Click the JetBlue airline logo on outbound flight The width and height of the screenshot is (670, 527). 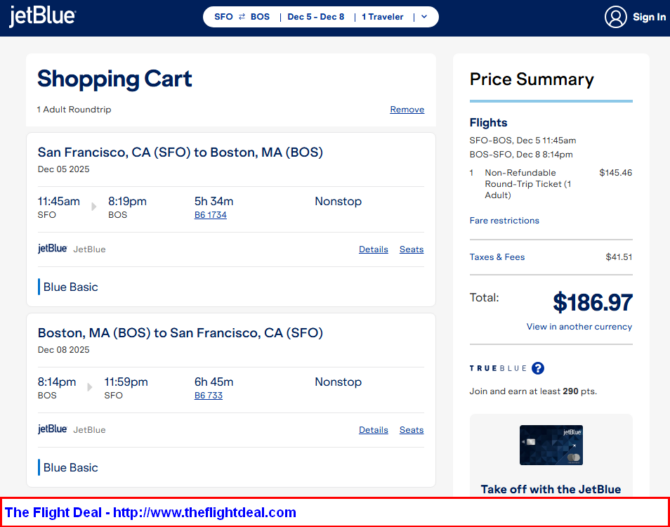pos(52,249)
